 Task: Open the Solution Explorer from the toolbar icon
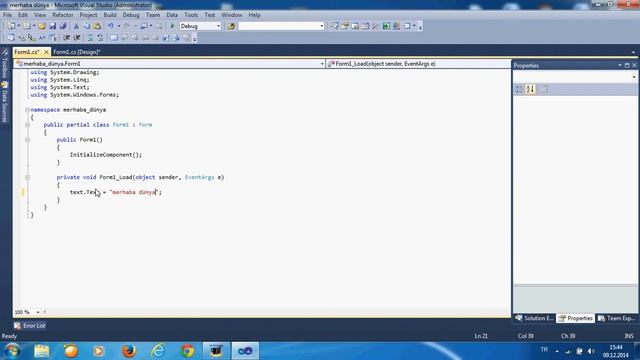pos(334,26)
